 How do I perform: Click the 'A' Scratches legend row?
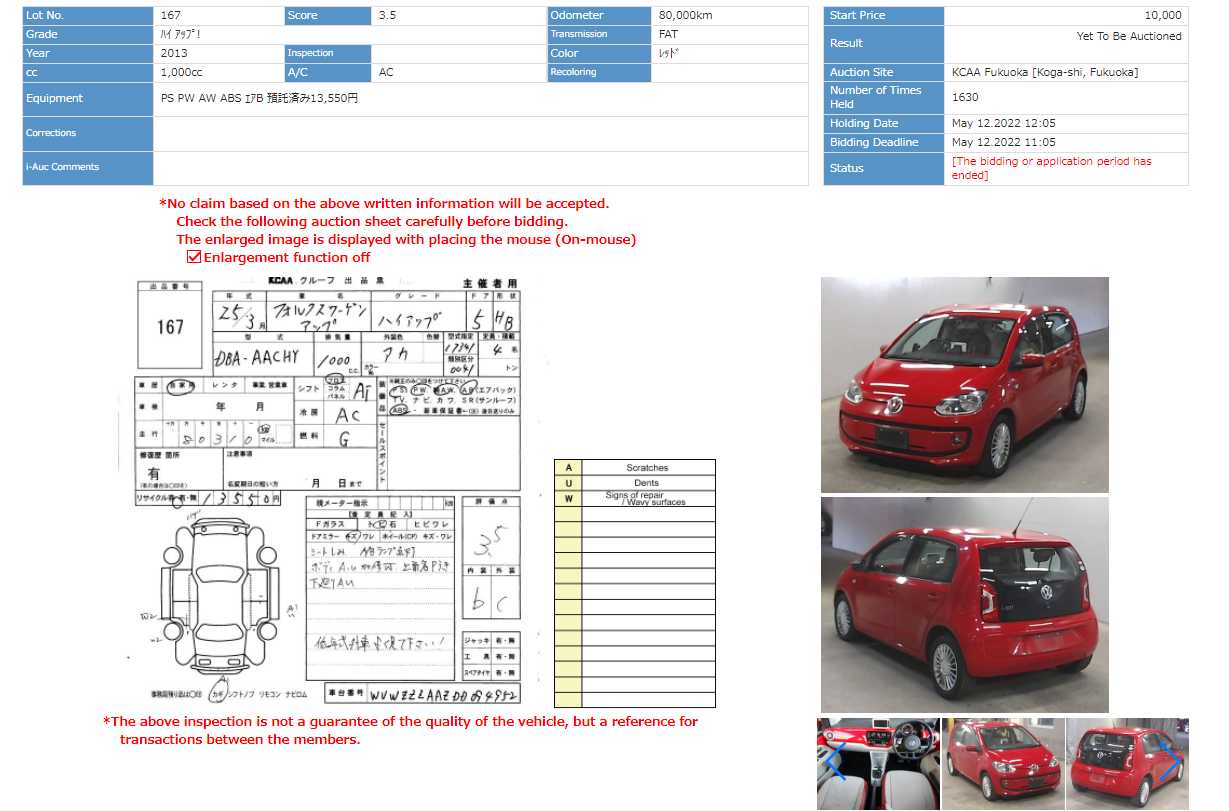(635, 468)
